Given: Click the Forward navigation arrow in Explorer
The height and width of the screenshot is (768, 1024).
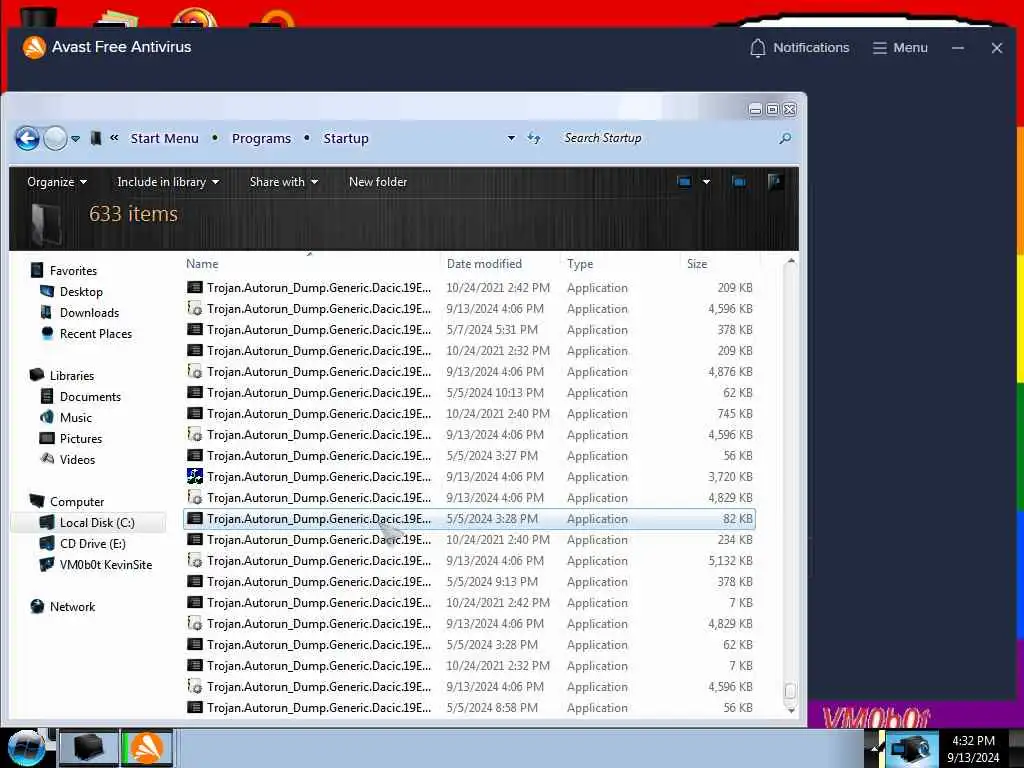Looking at the screenshot, I should point(56,138).
